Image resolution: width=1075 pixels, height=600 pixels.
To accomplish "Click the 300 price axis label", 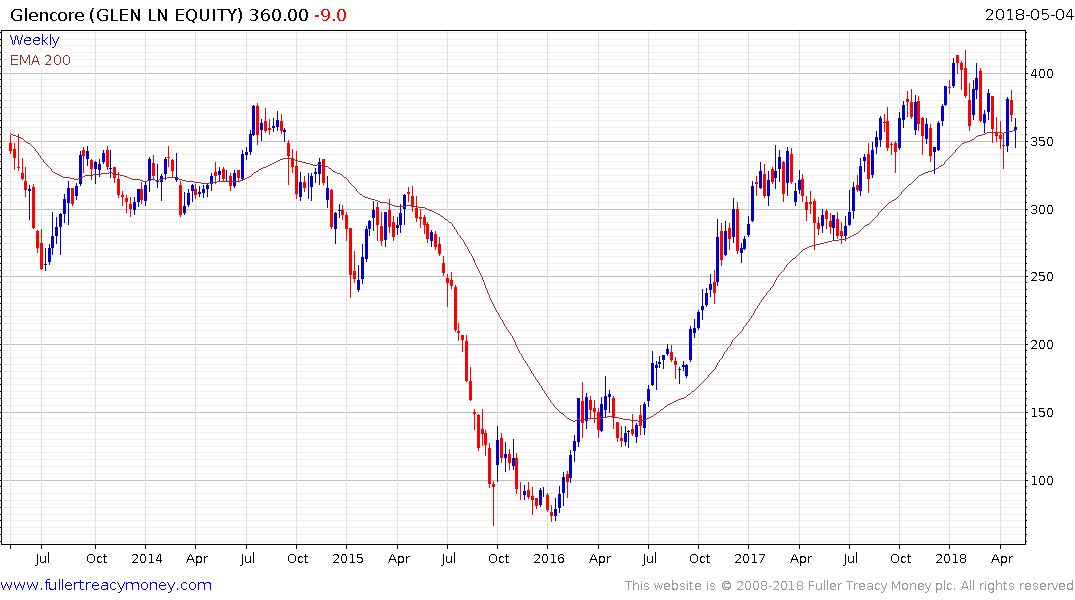I will 1042,209.
